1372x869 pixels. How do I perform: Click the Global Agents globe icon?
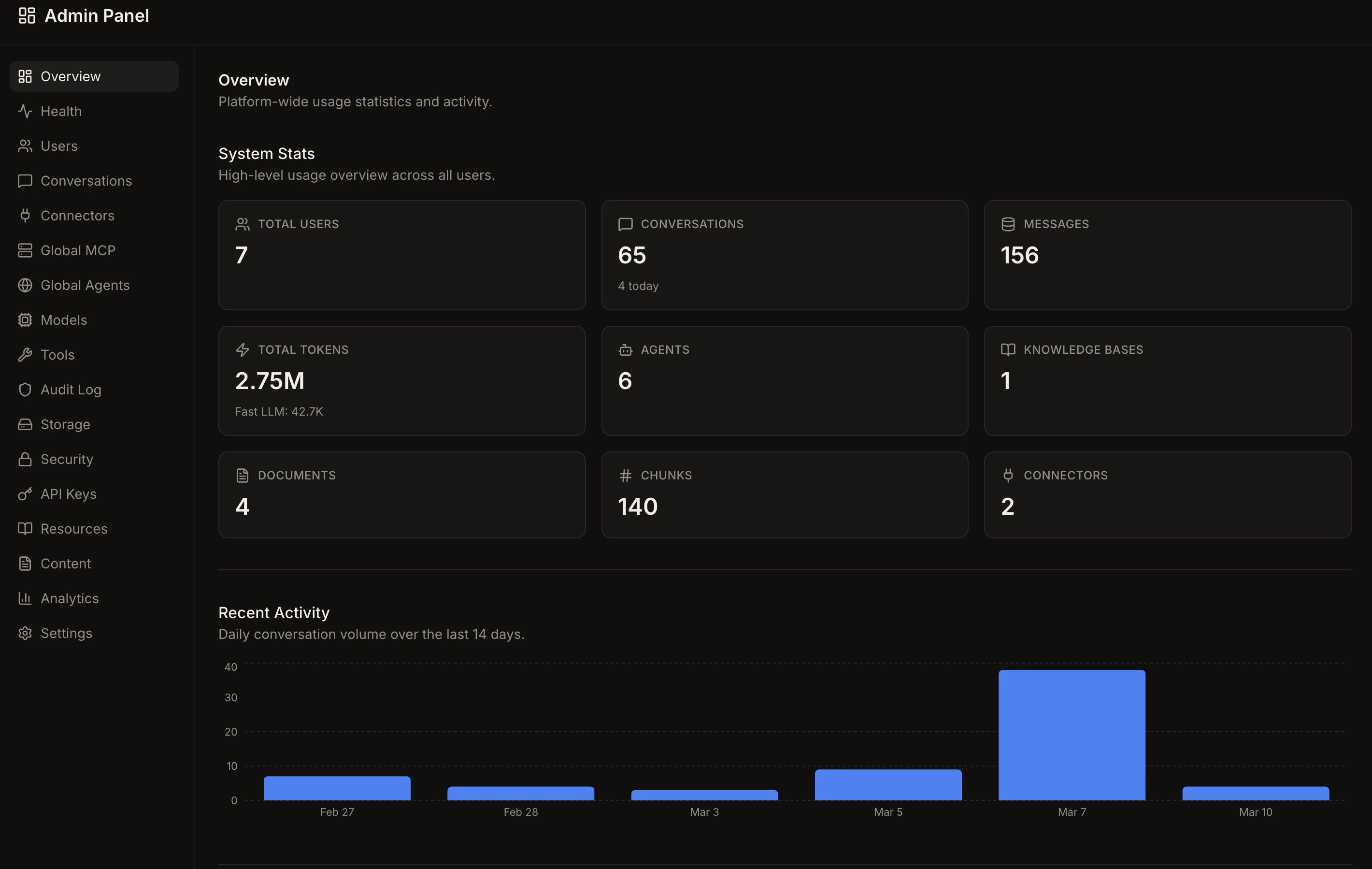pyautogui.click(x=25, y=285)
